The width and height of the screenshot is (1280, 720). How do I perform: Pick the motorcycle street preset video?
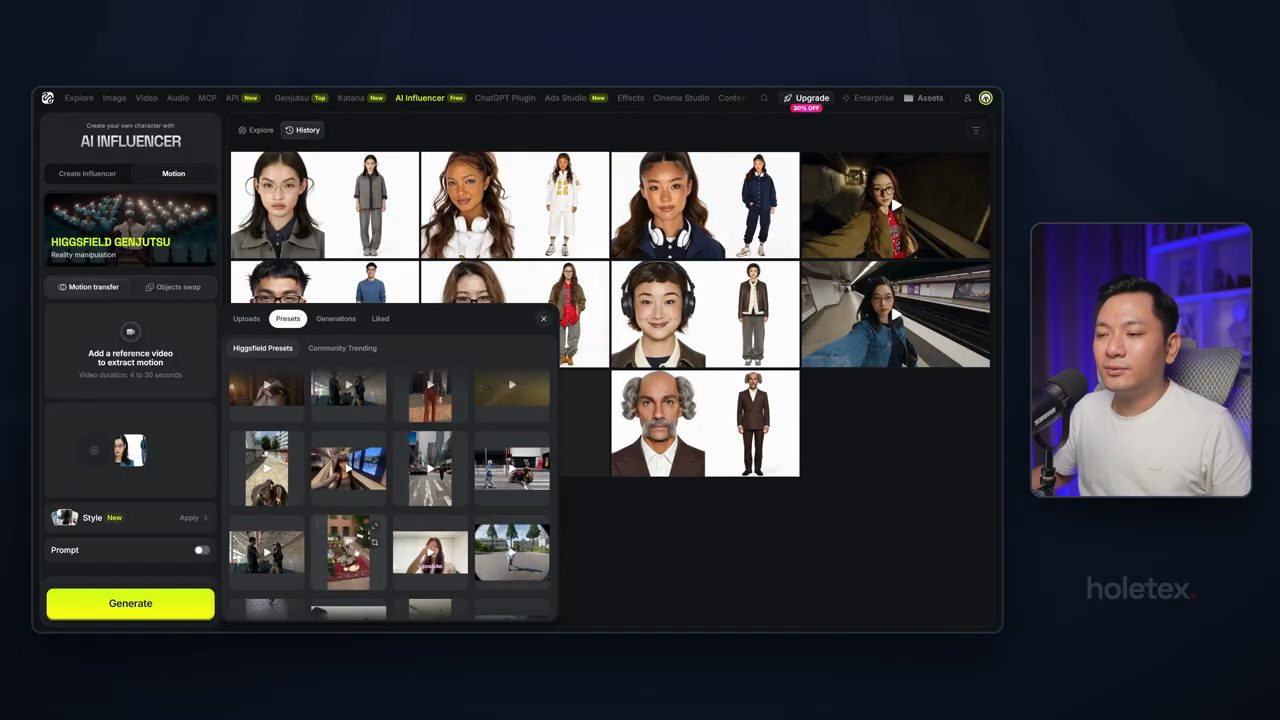click(512, 469)
